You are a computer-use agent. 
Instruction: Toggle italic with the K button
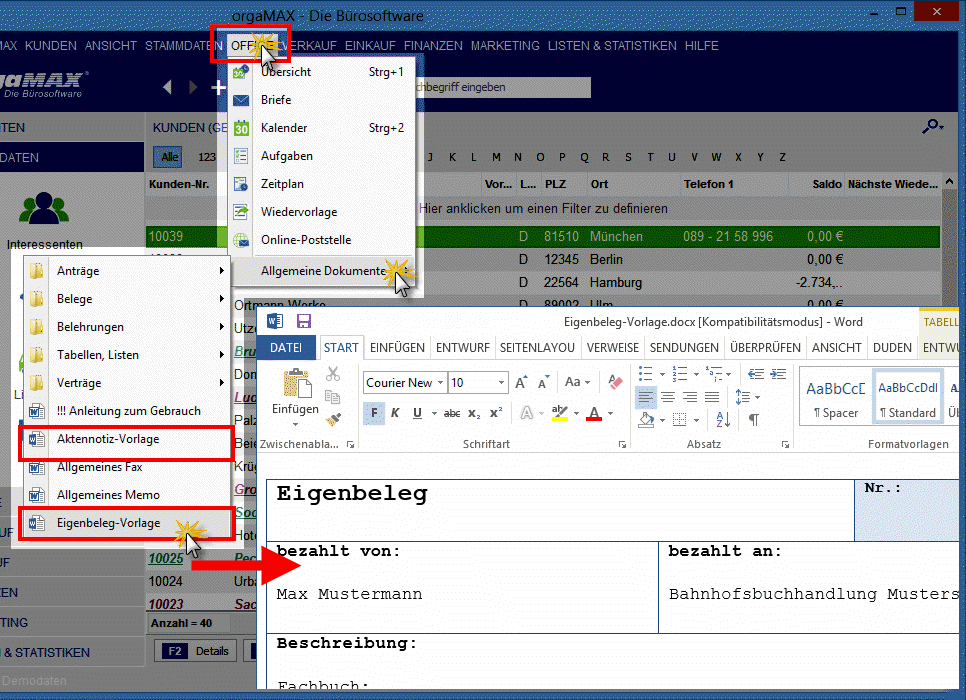tap(396, 413)
